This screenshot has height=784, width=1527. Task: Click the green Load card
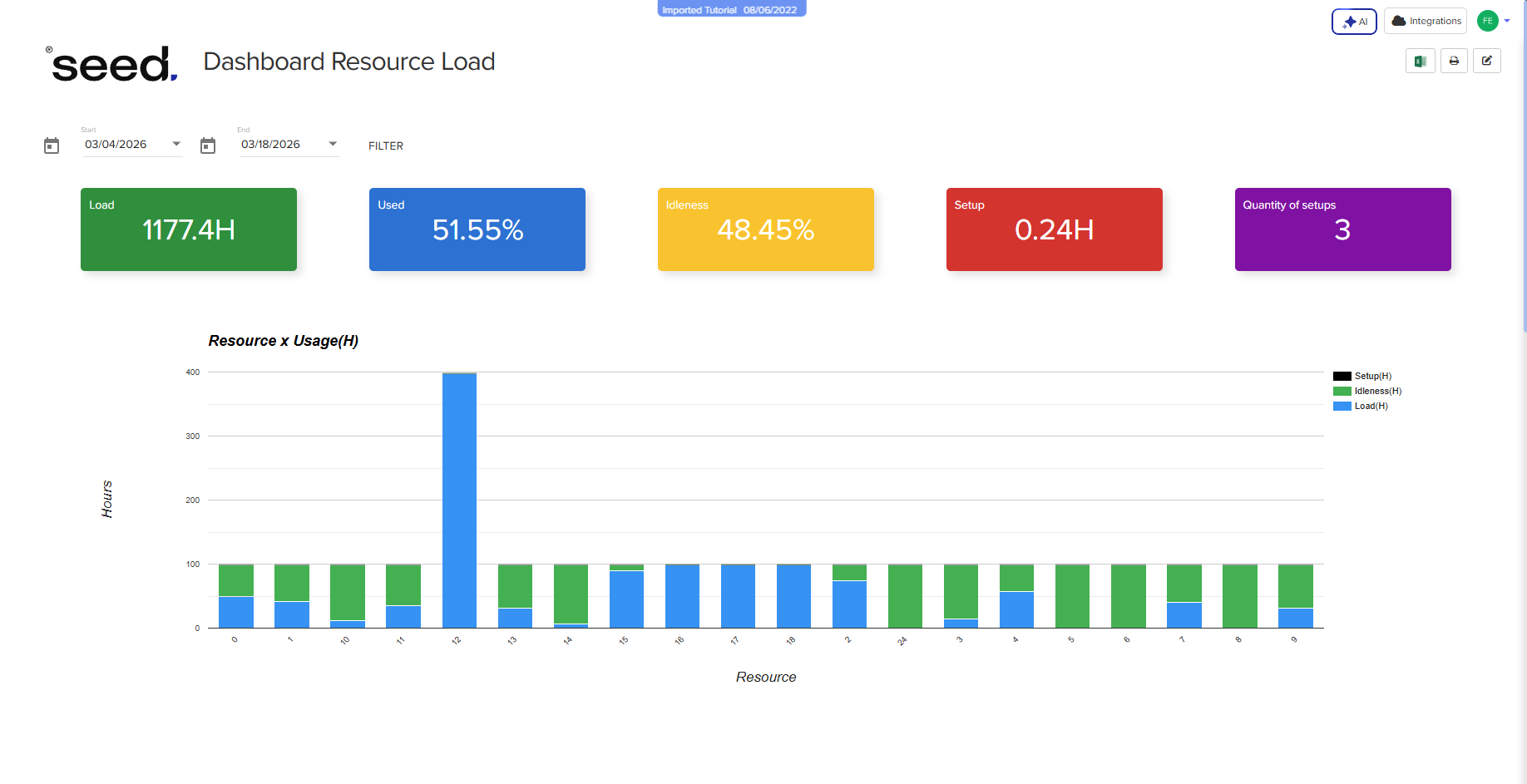click(189, 229)
